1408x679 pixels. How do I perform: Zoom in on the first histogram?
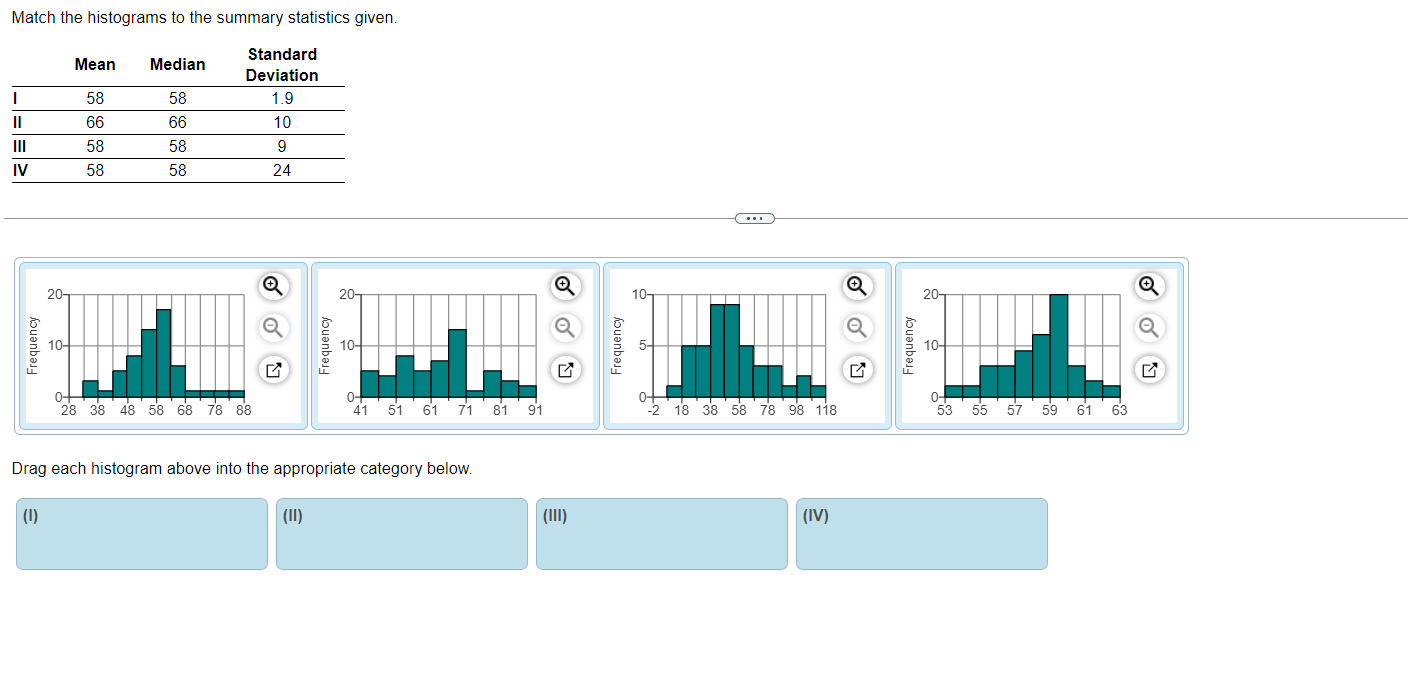point(272,286)
